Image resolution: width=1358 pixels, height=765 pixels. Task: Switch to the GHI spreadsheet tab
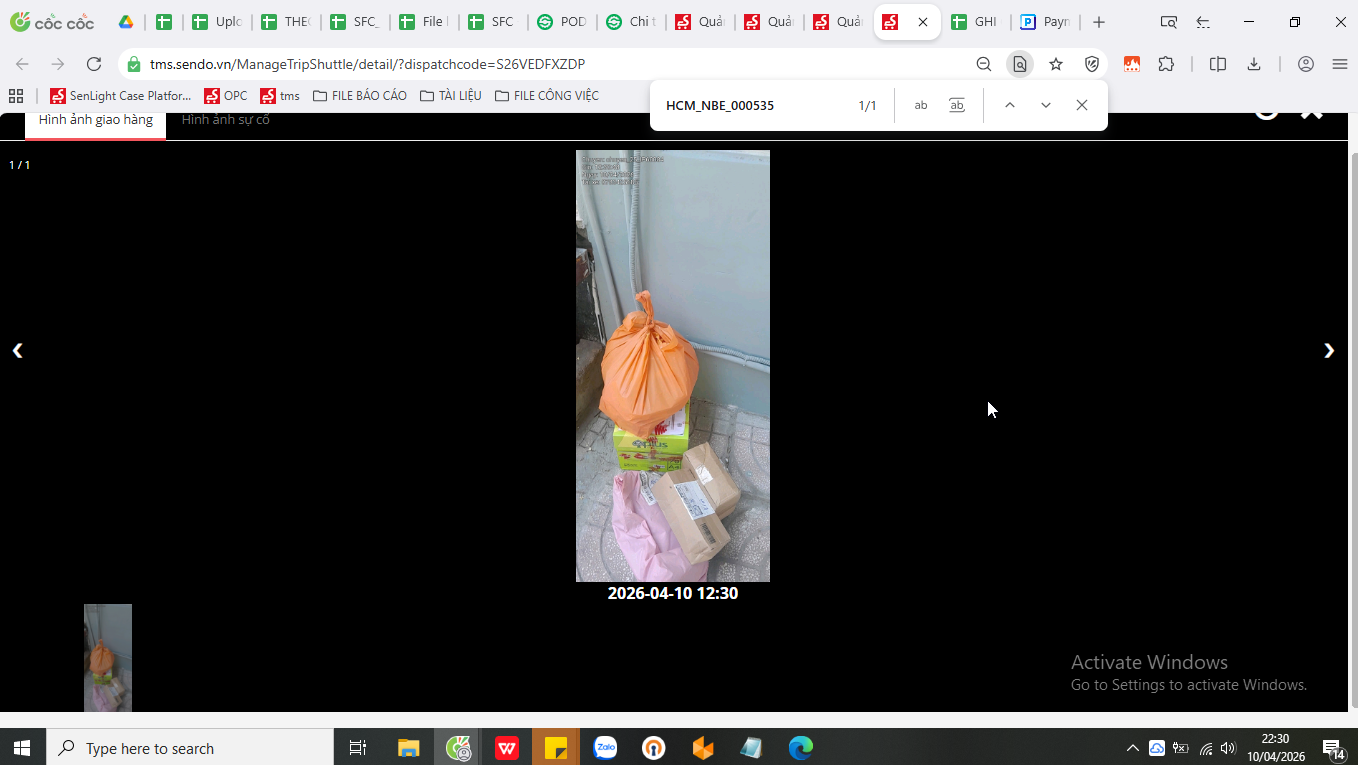point(975,22)
